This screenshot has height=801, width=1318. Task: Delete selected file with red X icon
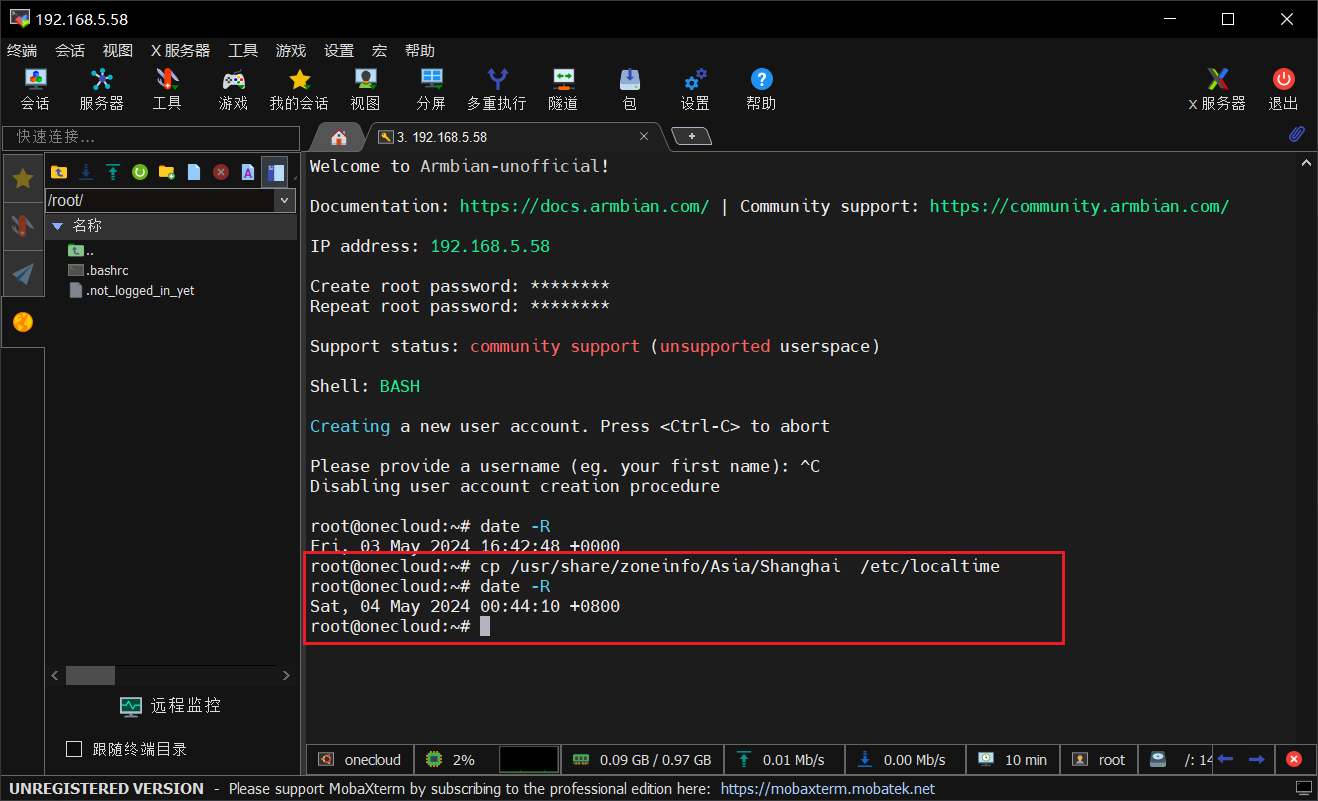click(221, 172)
